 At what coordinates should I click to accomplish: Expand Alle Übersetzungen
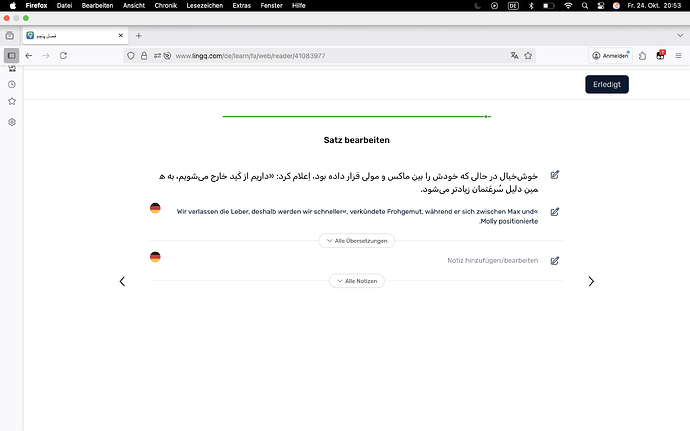click(x=357, y=241)
